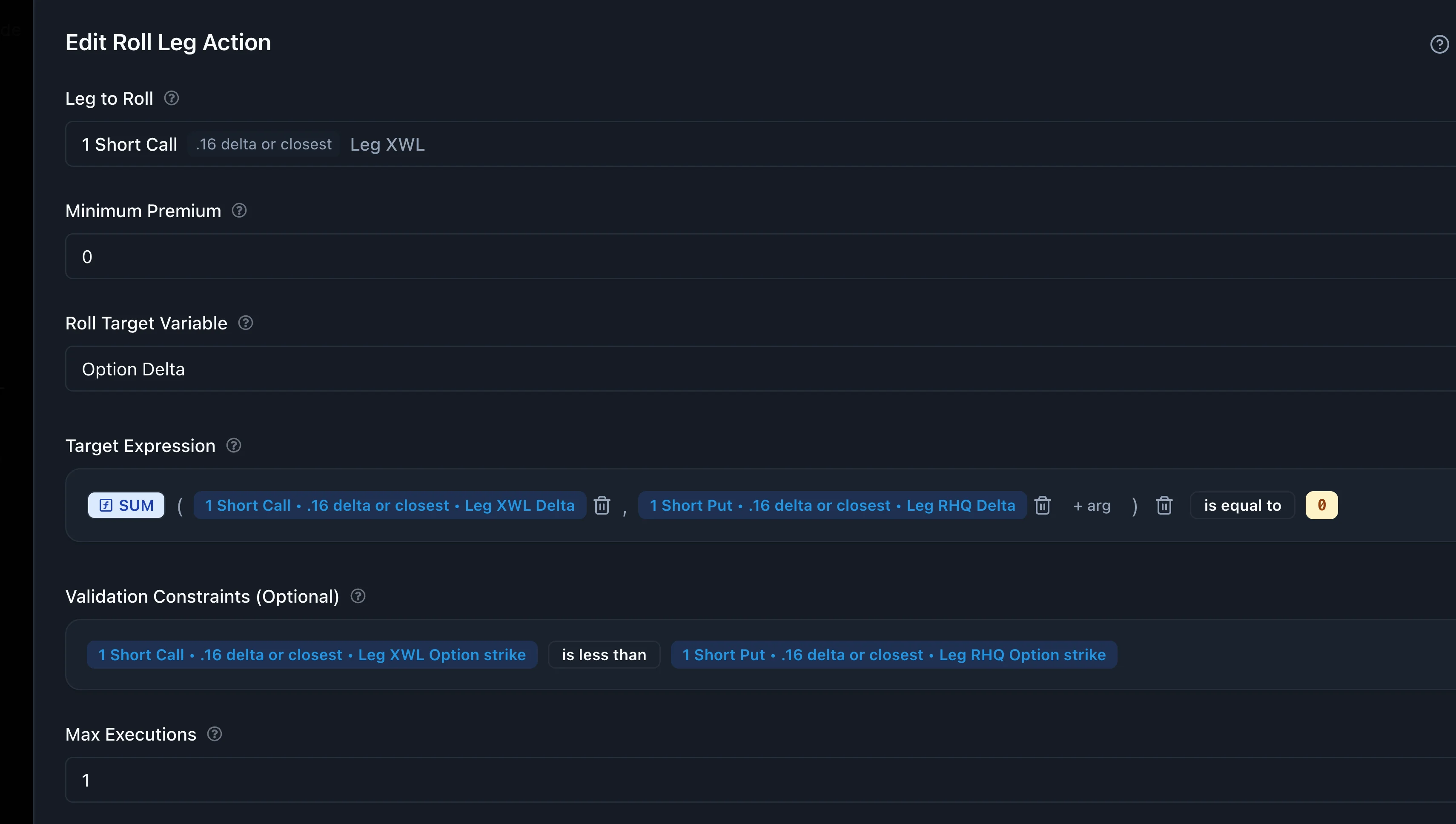
Task: Click the Validation Constraints (Optional) label
Action: [x=202, y=596]
